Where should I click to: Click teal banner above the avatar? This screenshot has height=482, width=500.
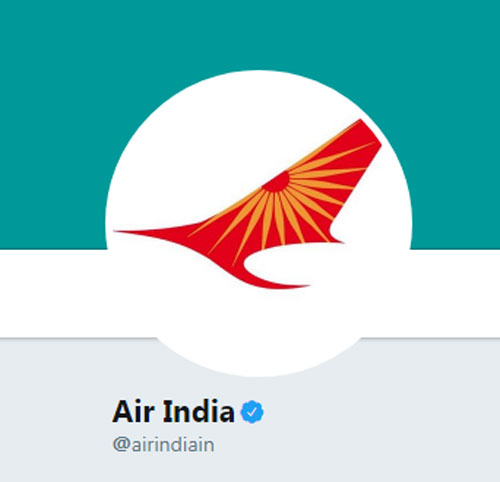coord(259,33)
